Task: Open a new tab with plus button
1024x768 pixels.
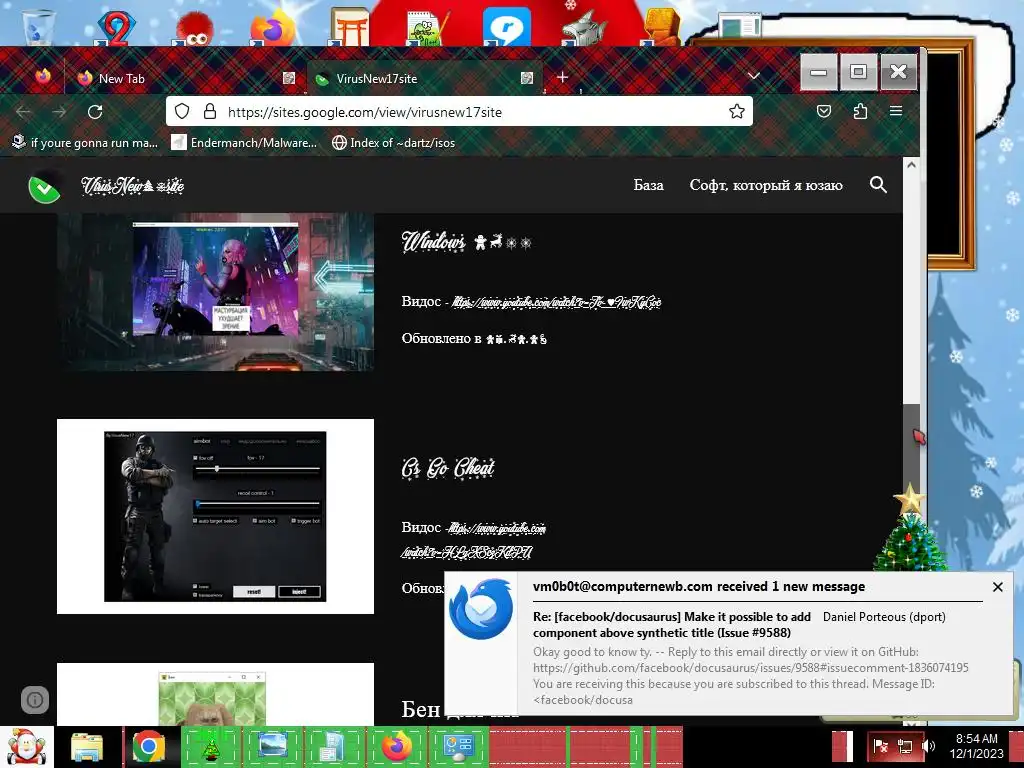Action: [562, 78]
